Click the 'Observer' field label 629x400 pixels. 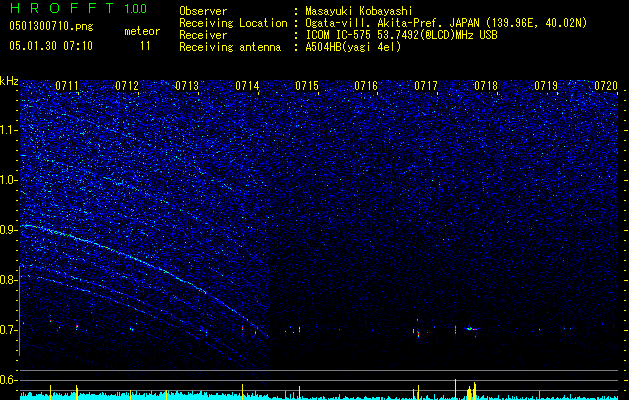(x=203, y=11)
